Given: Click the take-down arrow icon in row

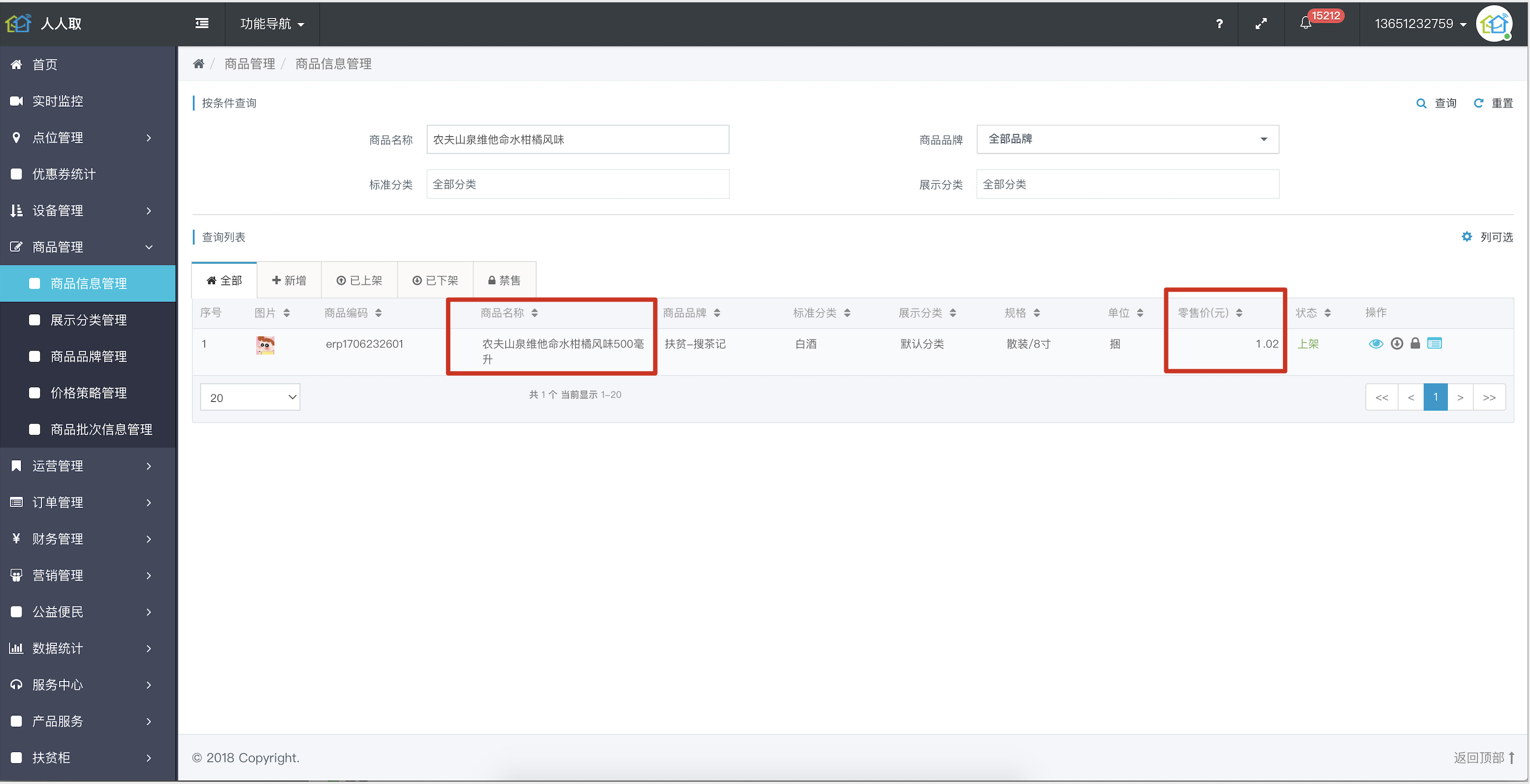Looking at the screenshot, I should [x=1397, y=343].
